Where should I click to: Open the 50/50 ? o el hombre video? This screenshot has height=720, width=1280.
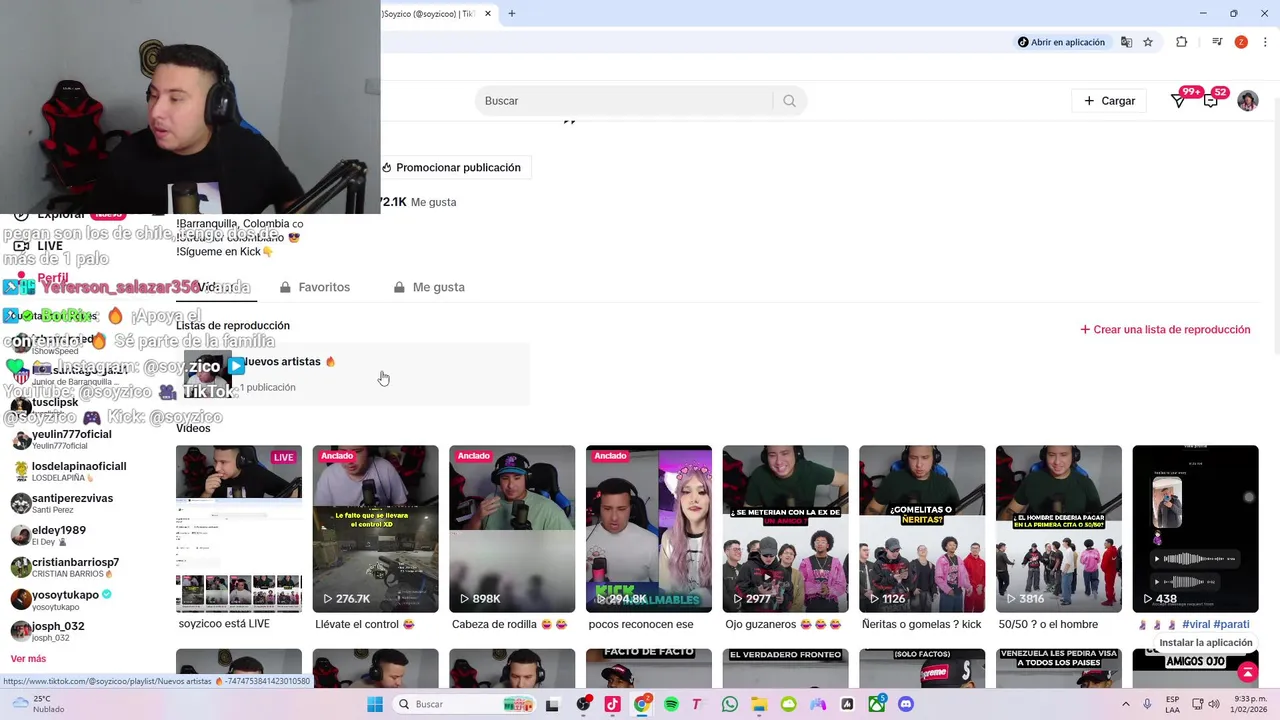click(1059, 529)
